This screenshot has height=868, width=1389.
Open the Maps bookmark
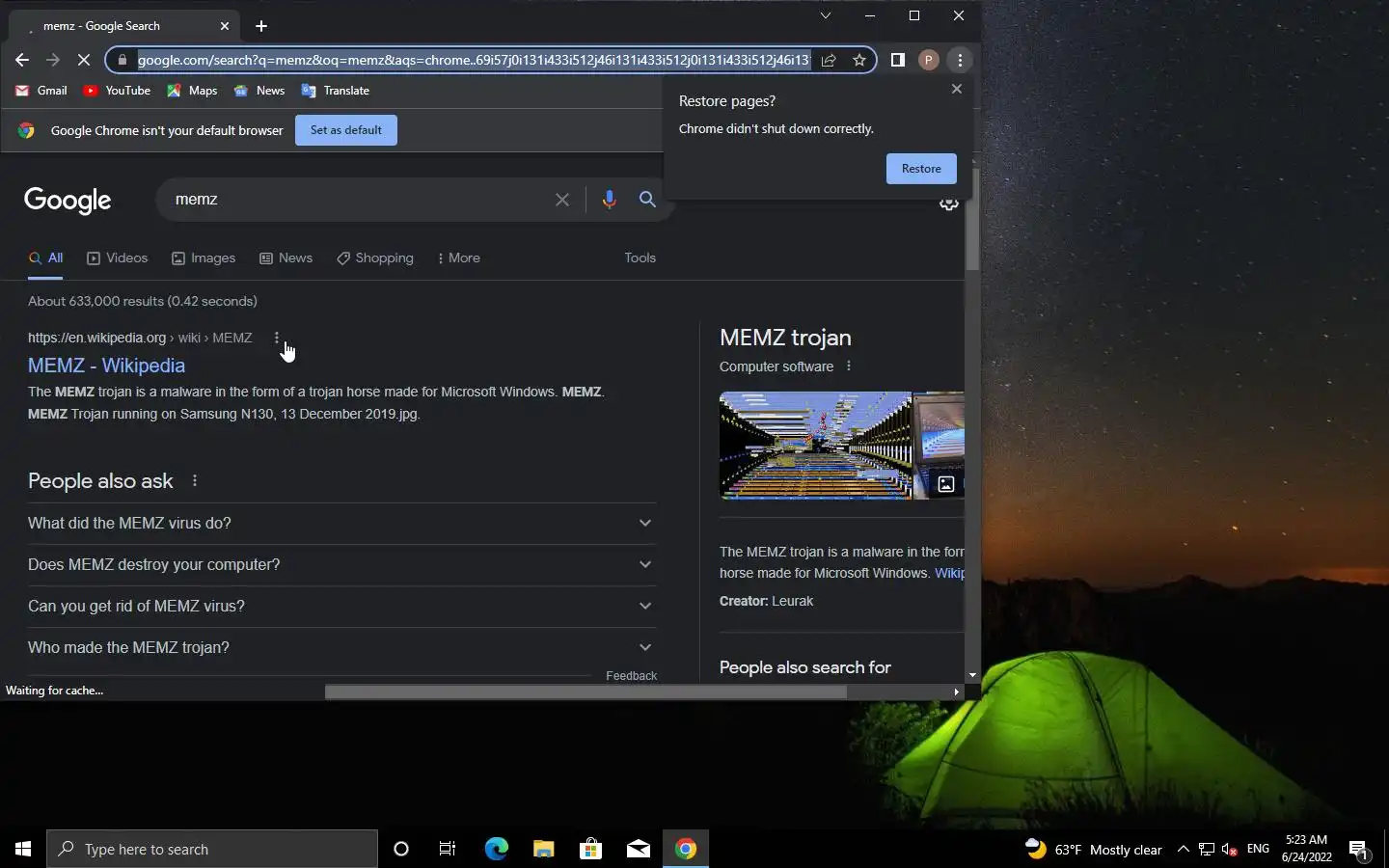(192, 91)
